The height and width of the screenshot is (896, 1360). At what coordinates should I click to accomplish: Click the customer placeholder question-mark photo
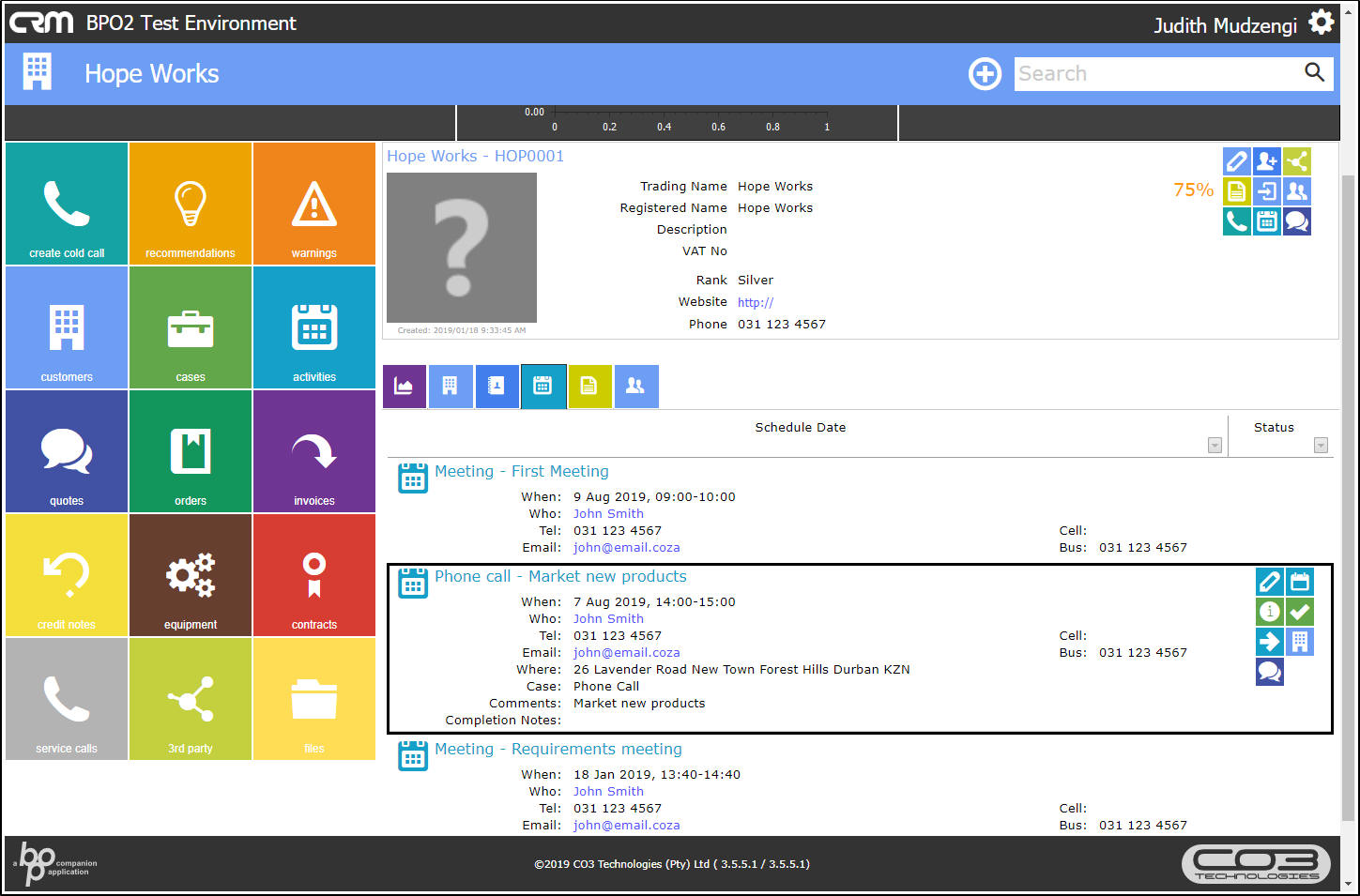click(x=462, y=248)
